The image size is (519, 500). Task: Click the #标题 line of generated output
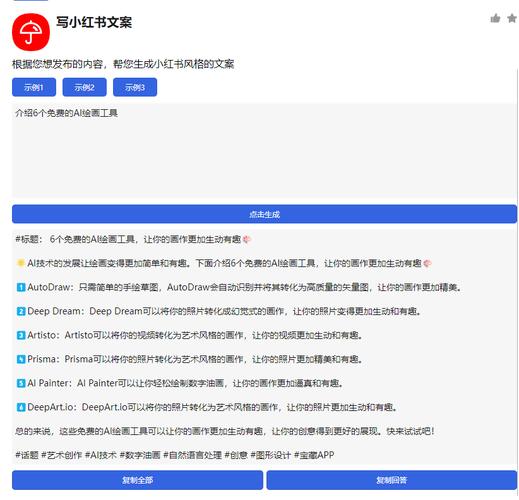coord(133,239)
